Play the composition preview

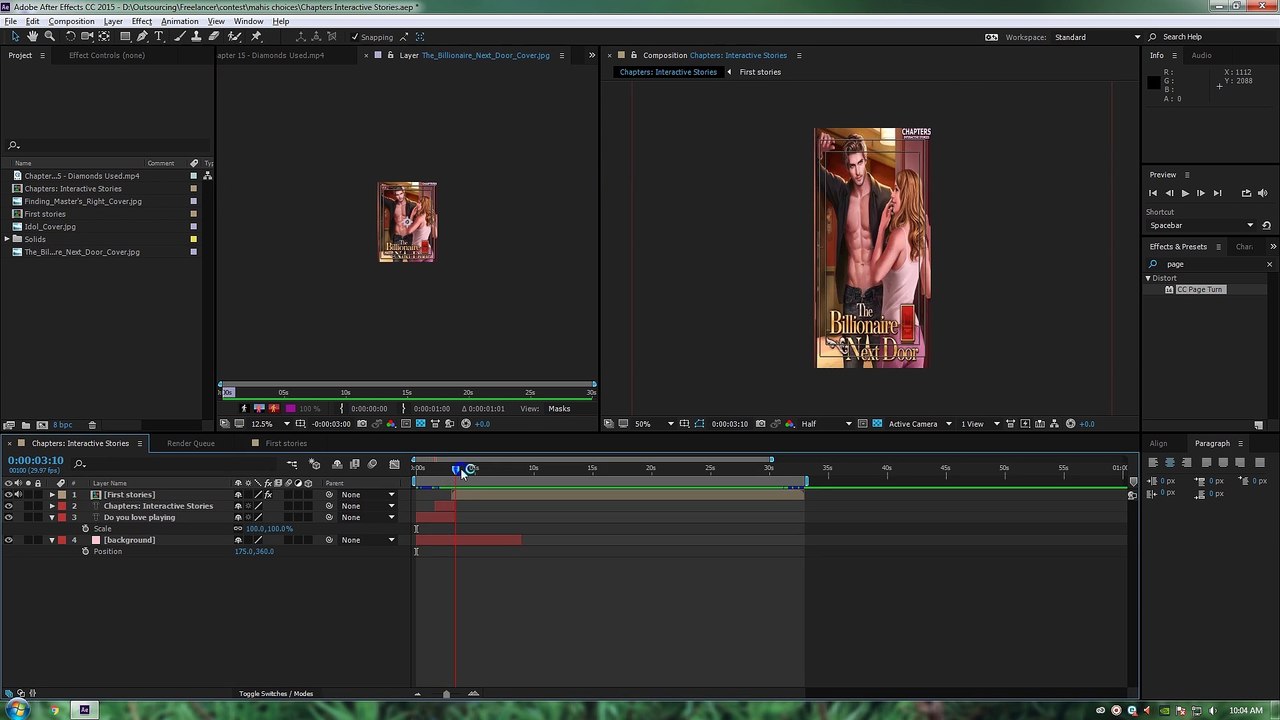[x=1185, y=193]
